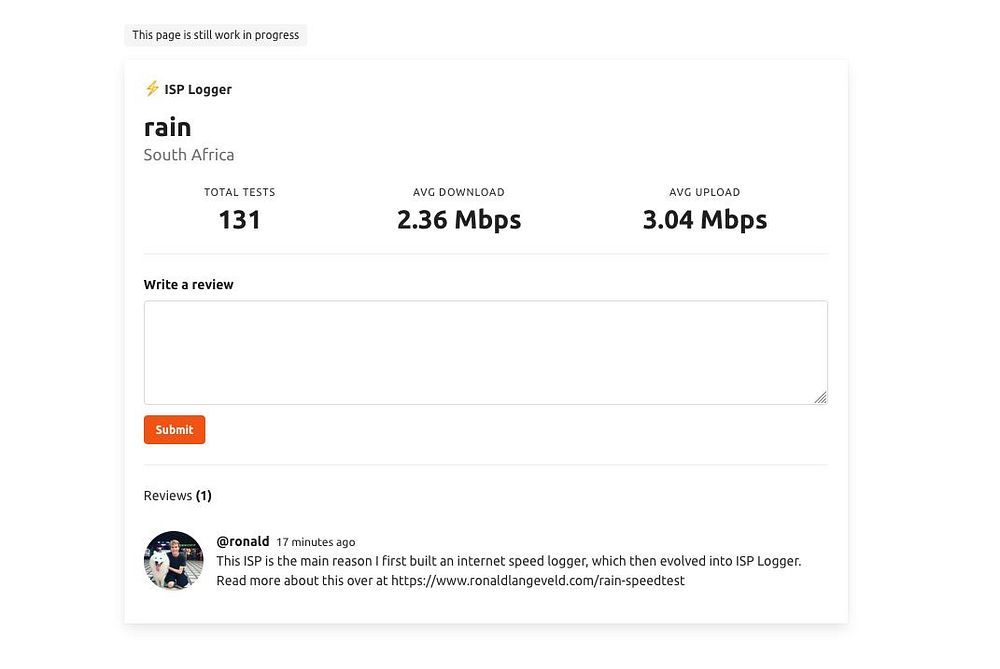
Task: Click the 17 minutes ago timestamp
Action: tap(315, 543)
